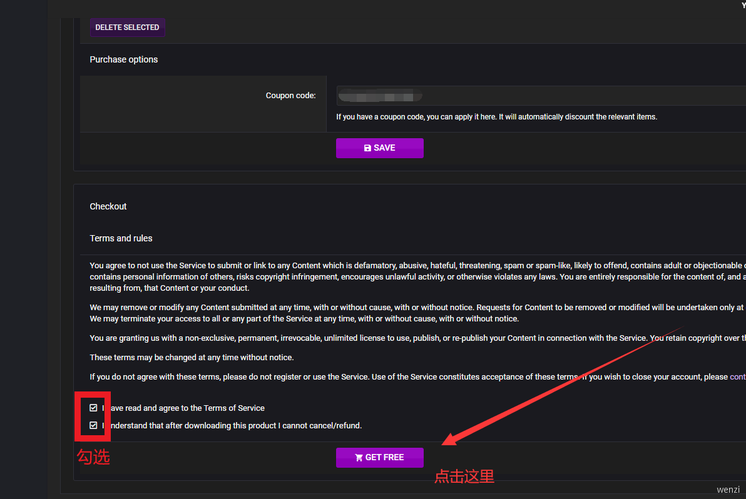Screen dimensions: 746x499
Task: Click the 'read and agree to the Terms of Service' label
Action: pyautogui.click(x=183, y=408)
